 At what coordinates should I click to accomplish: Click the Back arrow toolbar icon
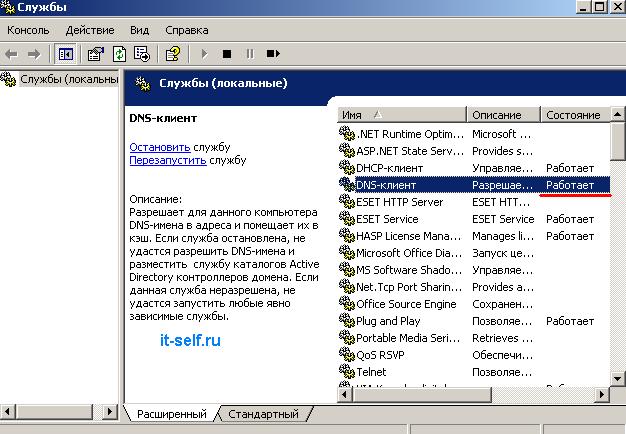tap(11, 54)
